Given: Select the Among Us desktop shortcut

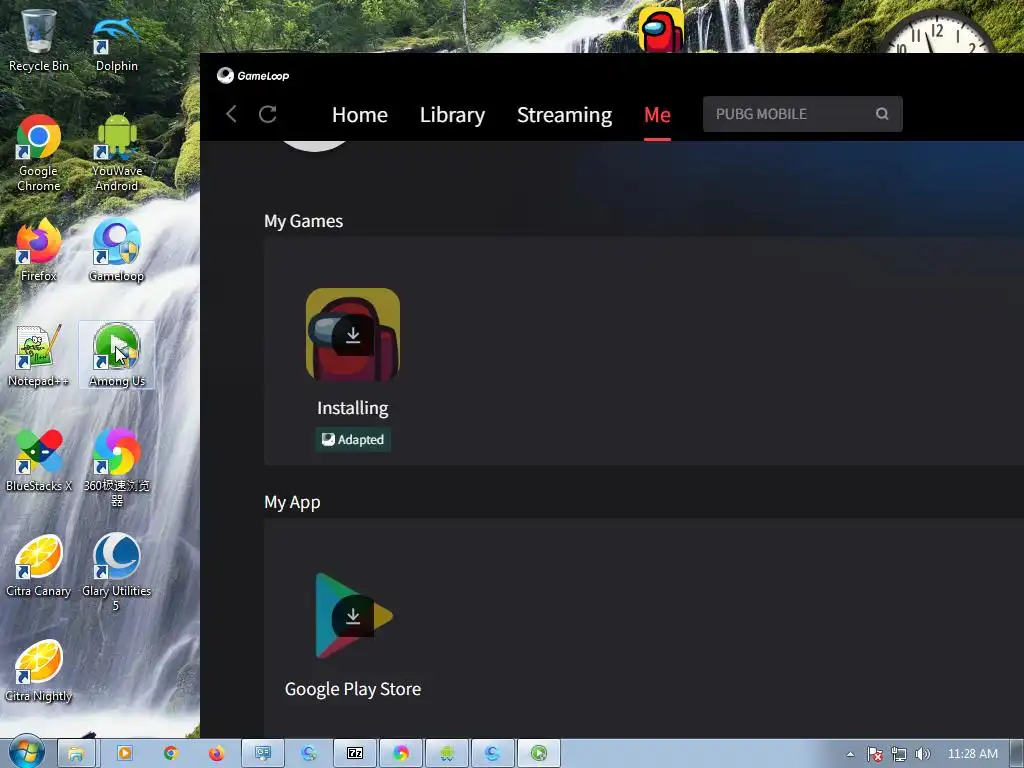Looking at the screenshot, I should pyautogui.click(x=117, y=356).
